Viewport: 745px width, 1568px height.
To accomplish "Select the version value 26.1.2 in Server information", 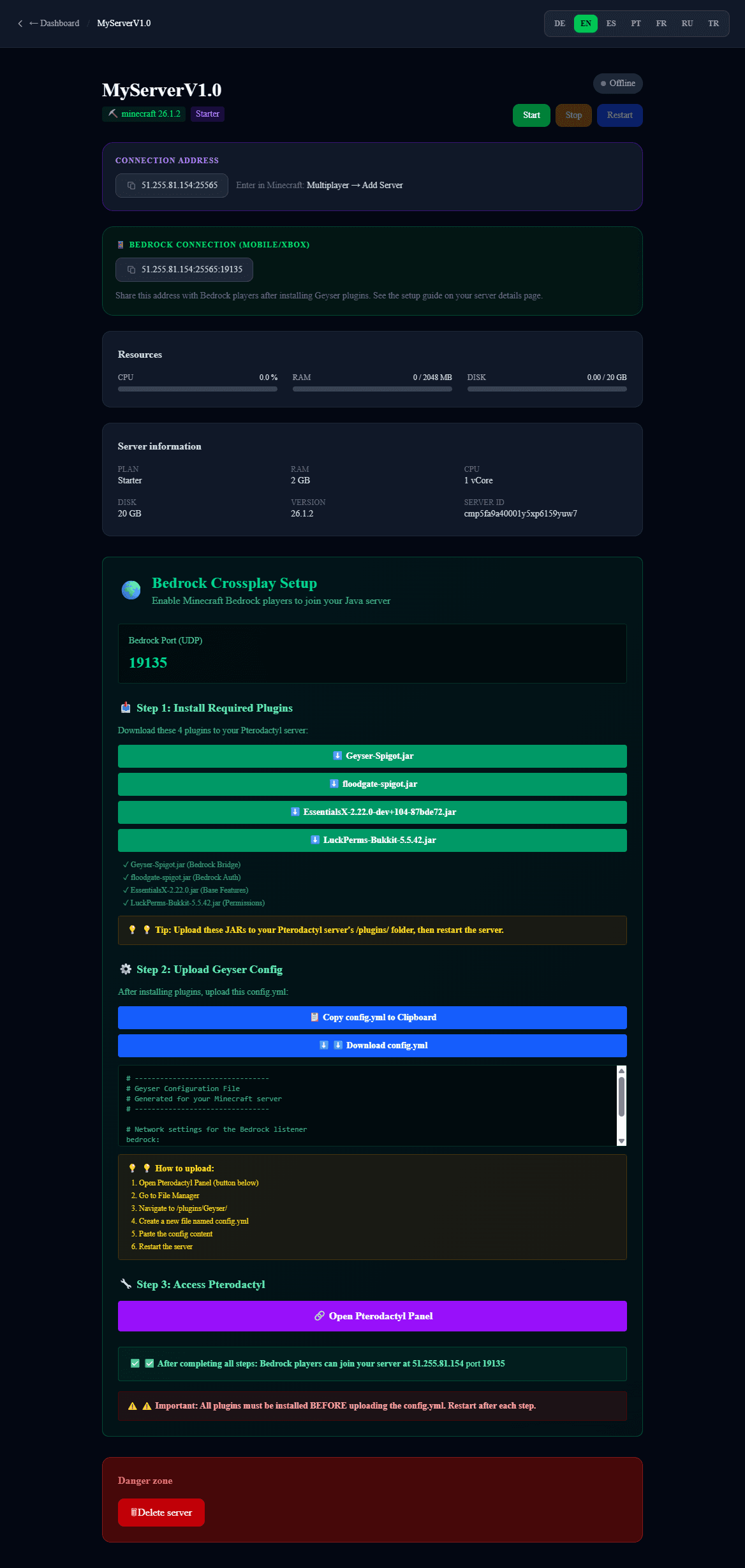I will pos(302,514).
